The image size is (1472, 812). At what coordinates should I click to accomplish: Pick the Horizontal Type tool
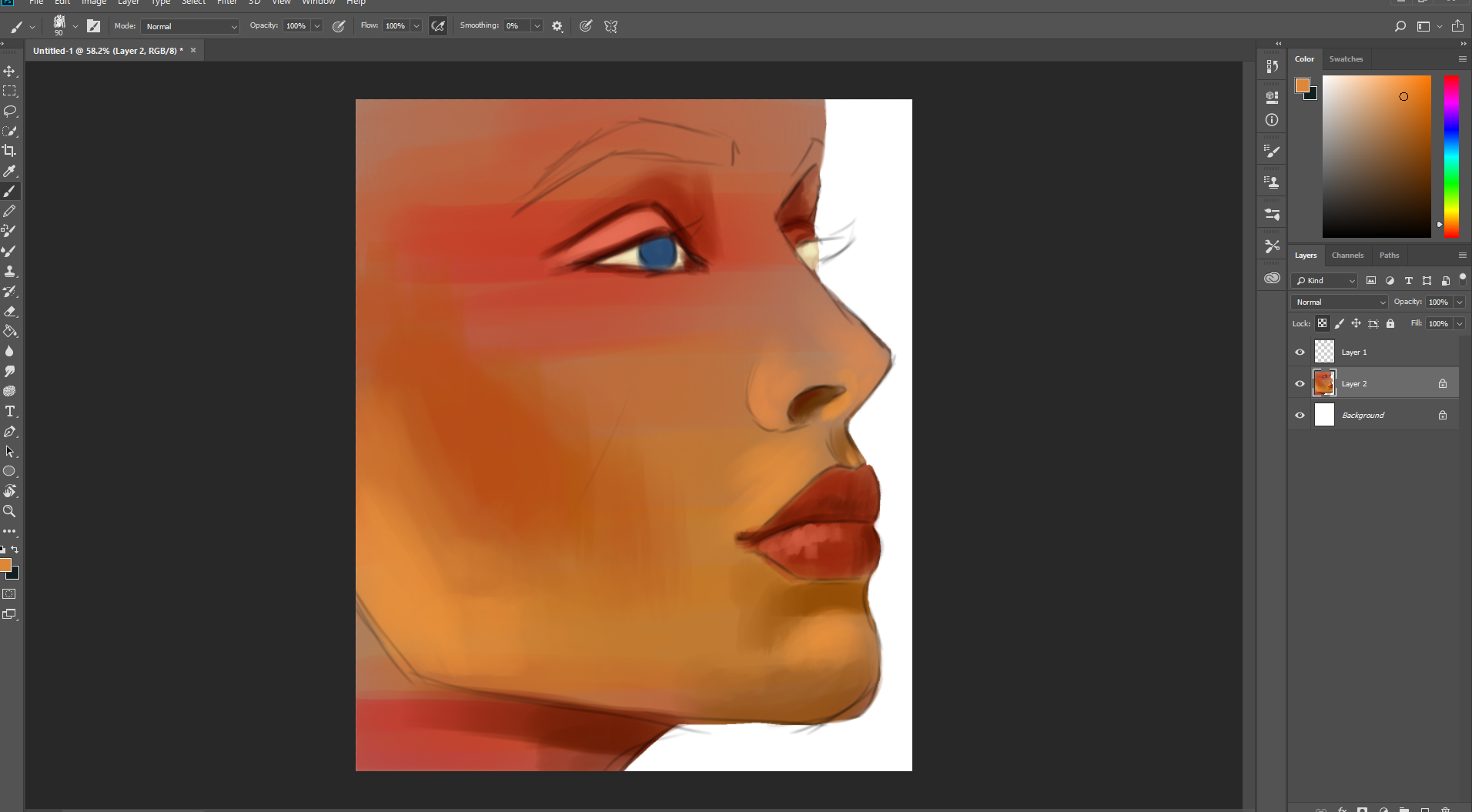point(9,412)
